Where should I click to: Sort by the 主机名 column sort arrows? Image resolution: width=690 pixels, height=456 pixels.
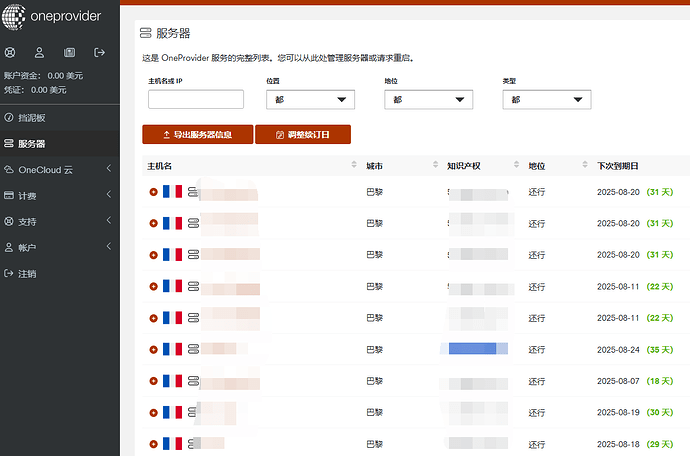pyautogui.click(x=354, y=165)
